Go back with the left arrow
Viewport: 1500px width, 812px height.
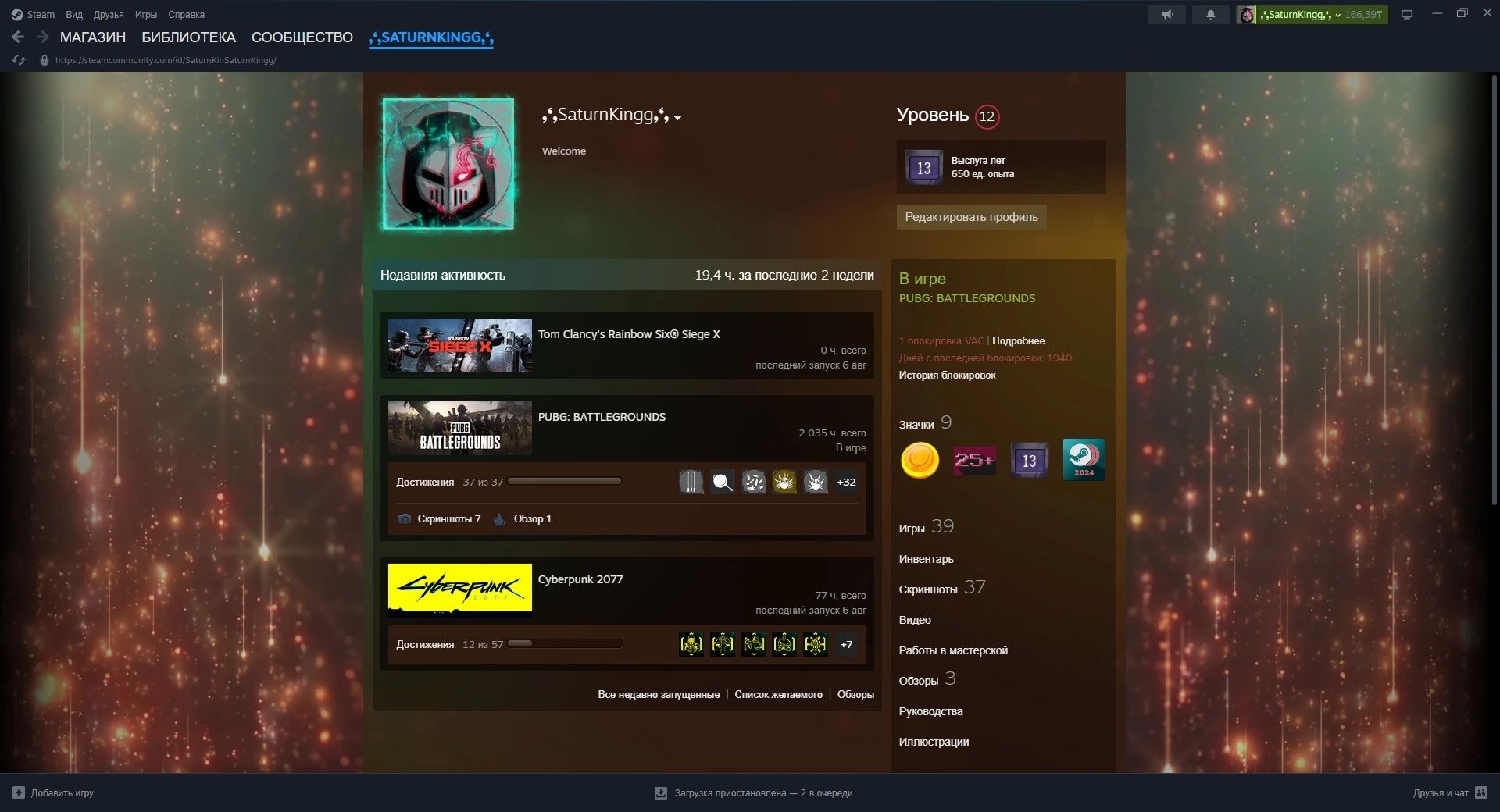coord(19,37)
